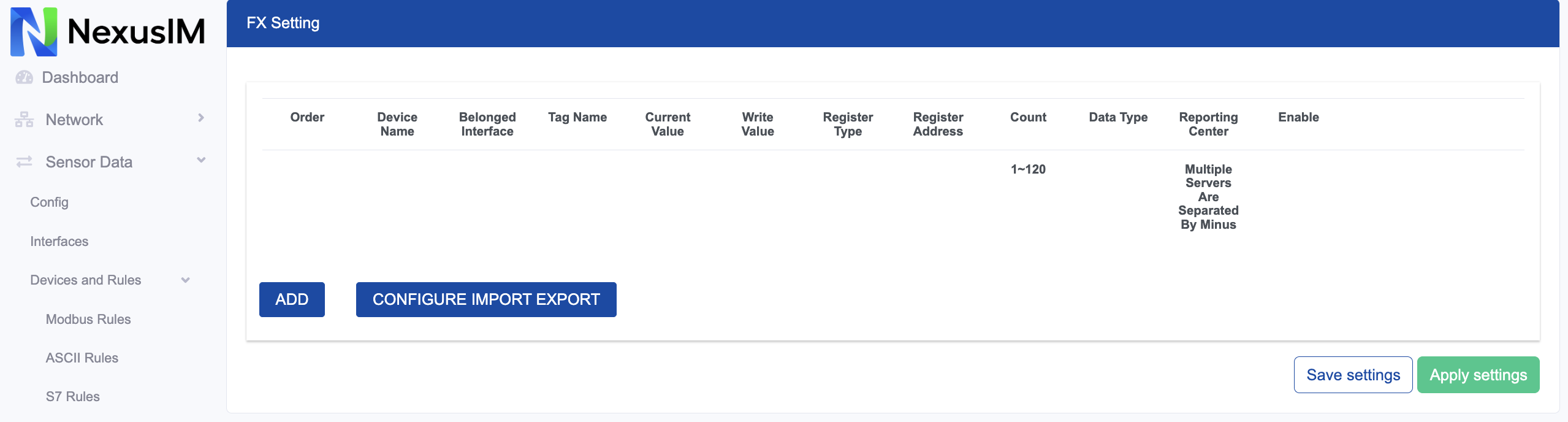Screen dimensions: 1568x422
Task: Click the ADD button
Action: (x=292, y=299)
